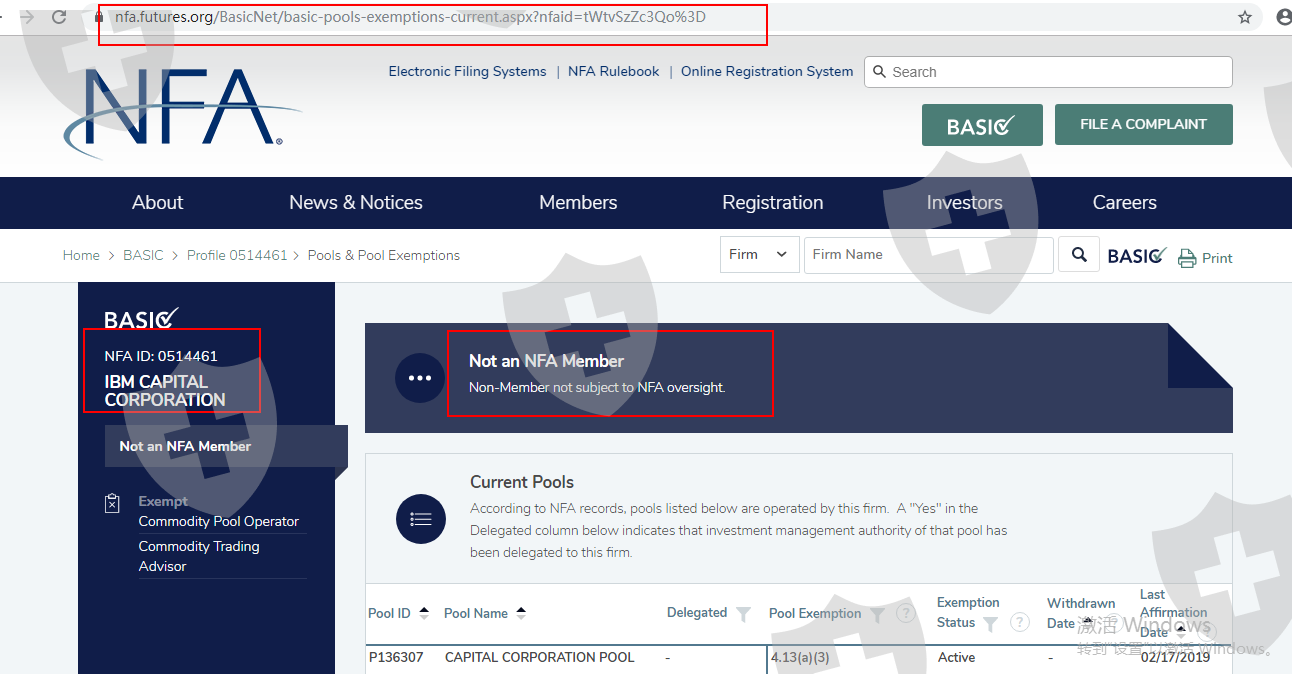This screenshot has height=674, width=1292.
Task: Click the Current Pools list icon
Action: click(421, 518)
